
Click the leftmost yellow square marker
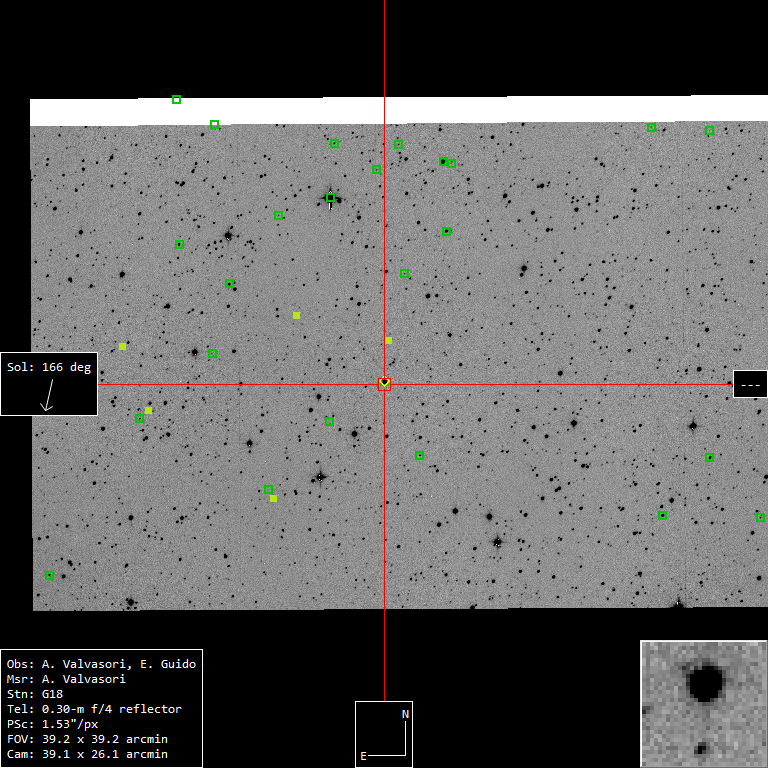122,347
